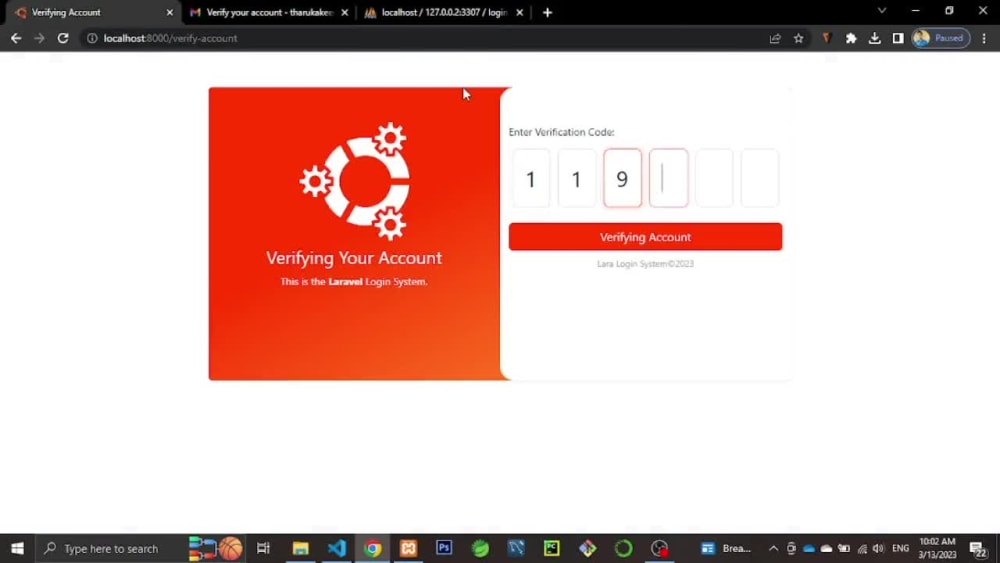Open the Windows Start menu

click(17, 548)
